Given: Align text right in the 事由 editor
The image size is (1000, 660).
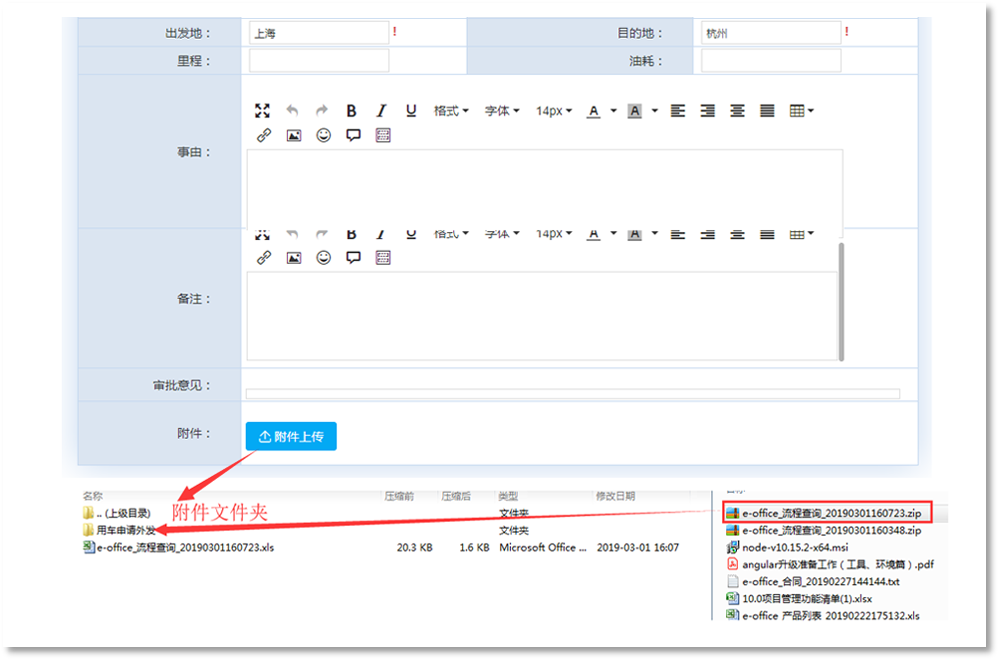Looking at the screenshot, I should (x=707, y=111).
